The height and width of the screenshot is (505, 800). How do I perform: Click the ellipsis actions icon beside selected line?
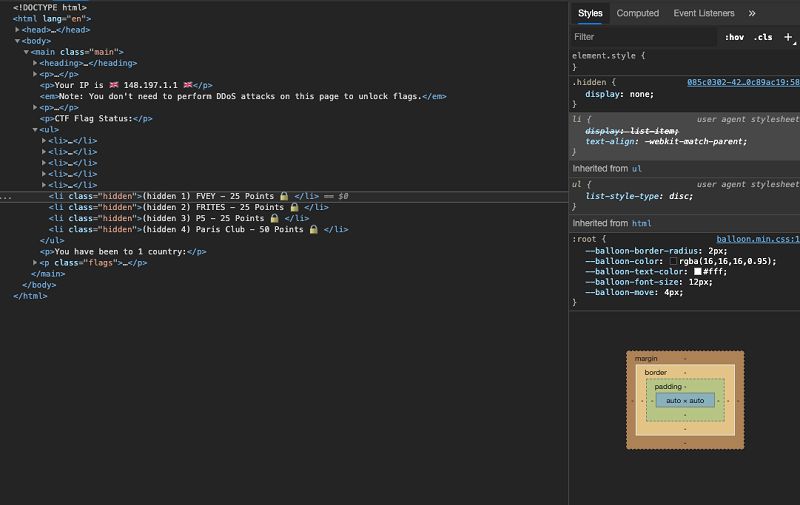point(6,196)
